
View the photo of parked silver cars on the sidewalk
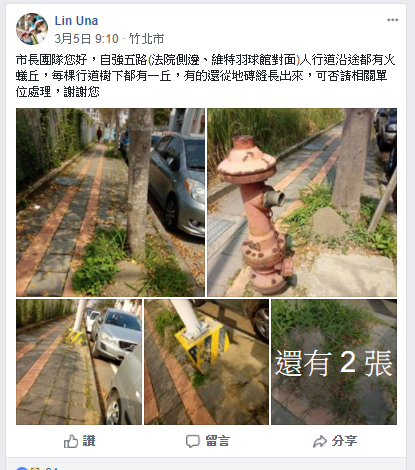click(x=79, y=362)
